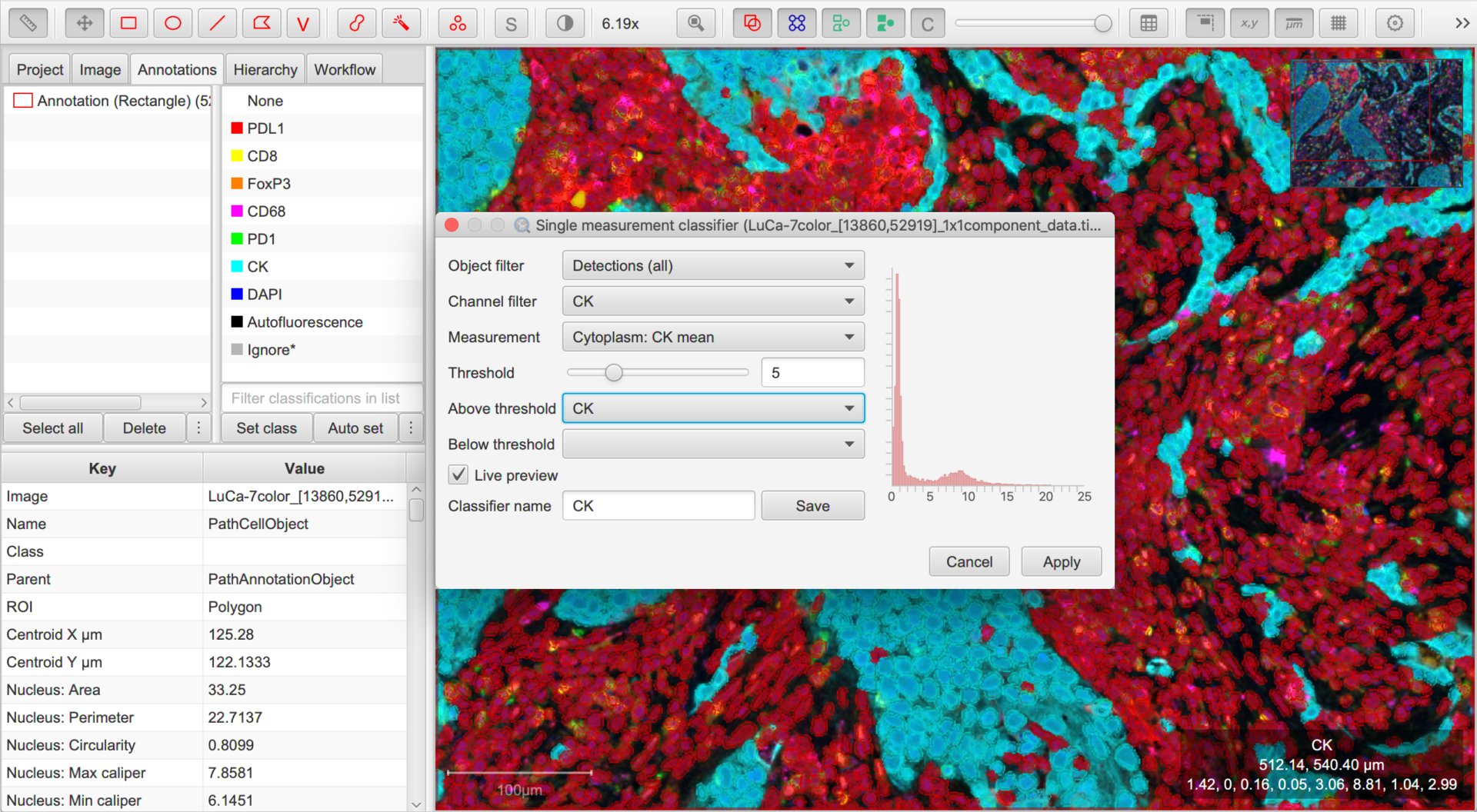The height and width of the screenshot is (812, 1477).
Task: Click the Threshold slider handle
Action: 613,372
